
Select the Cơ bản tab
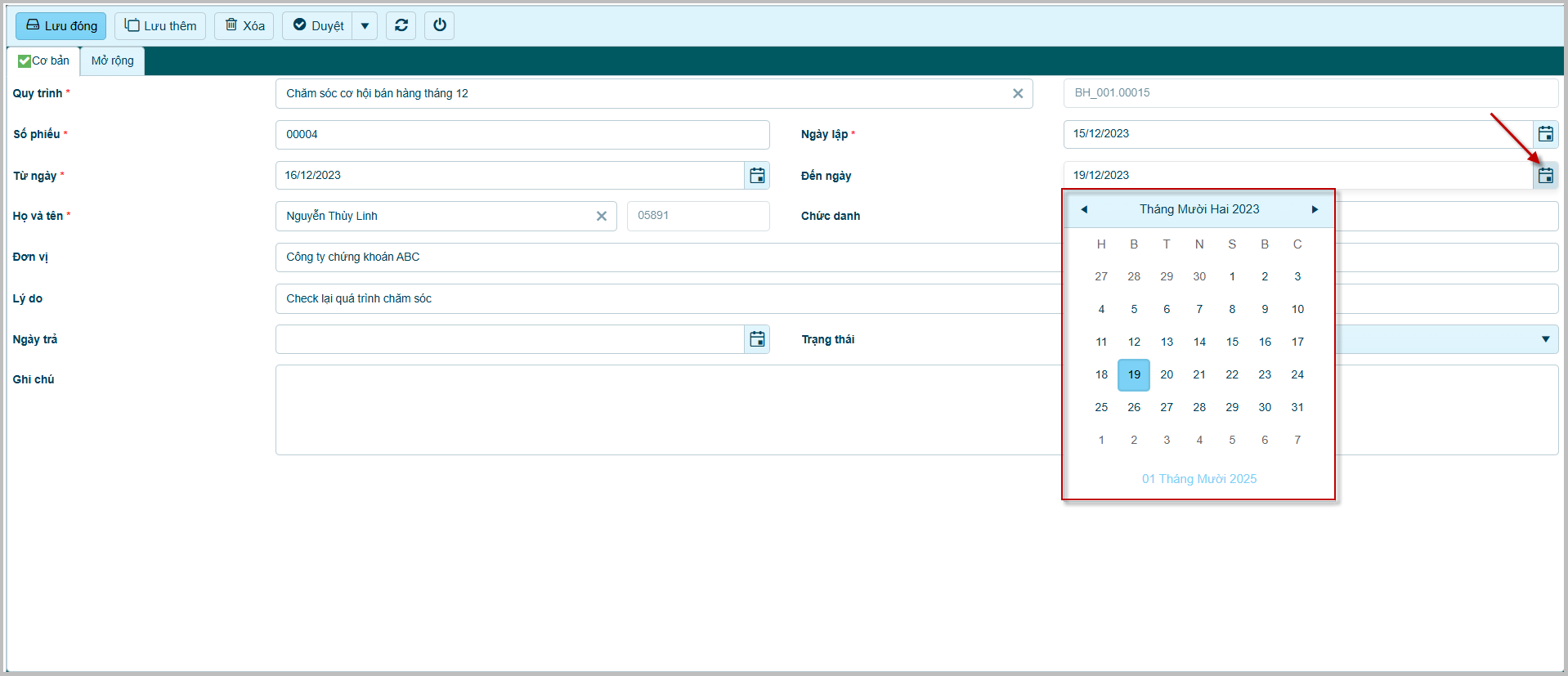(x=44, y=60)
